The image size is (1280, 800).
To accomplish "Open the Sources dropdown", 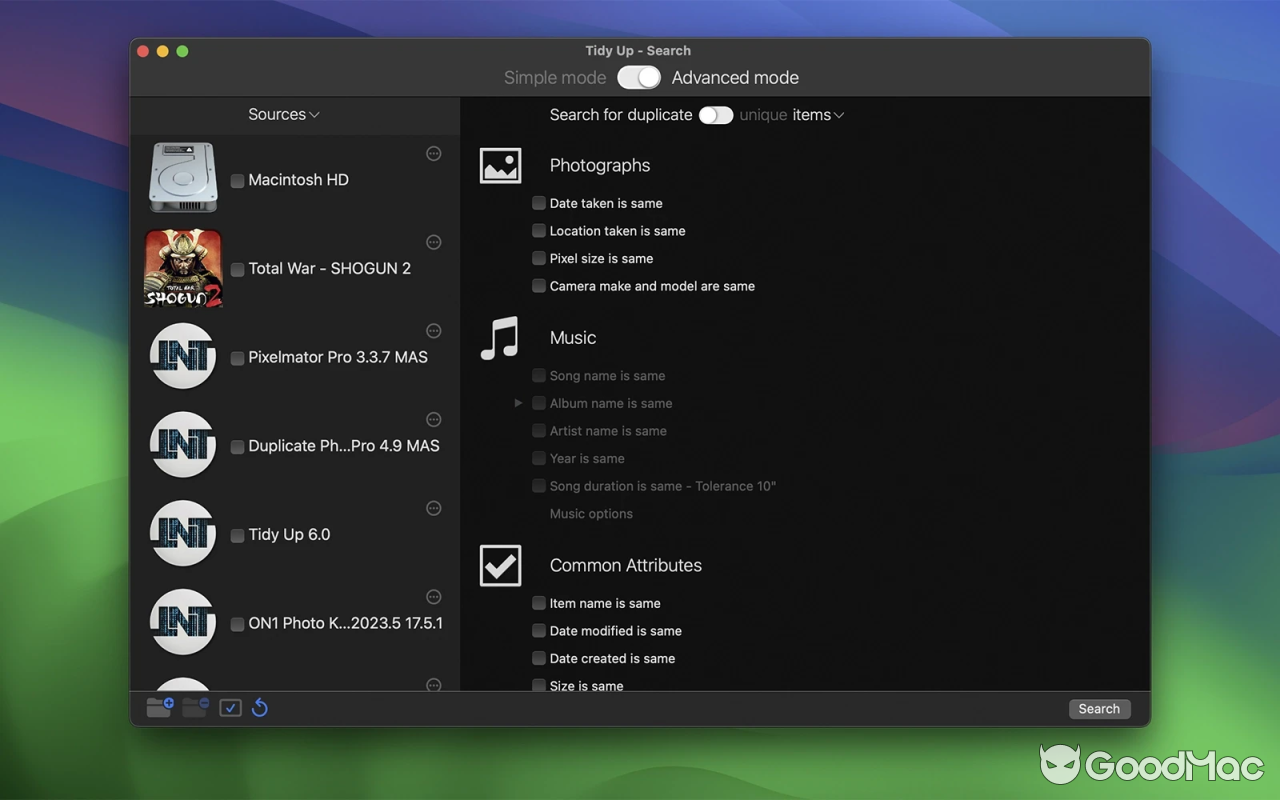I will point(283,114).
